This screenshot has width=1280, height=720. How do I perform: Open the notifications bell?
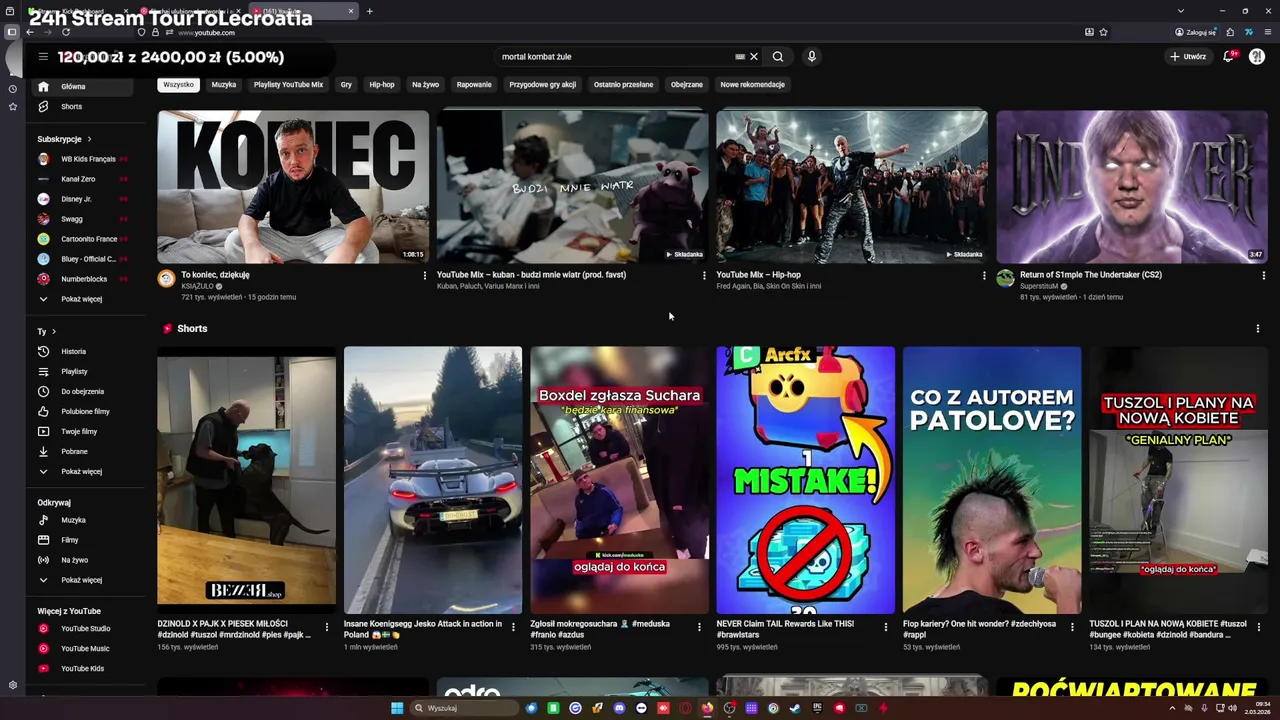point(1229,57)
